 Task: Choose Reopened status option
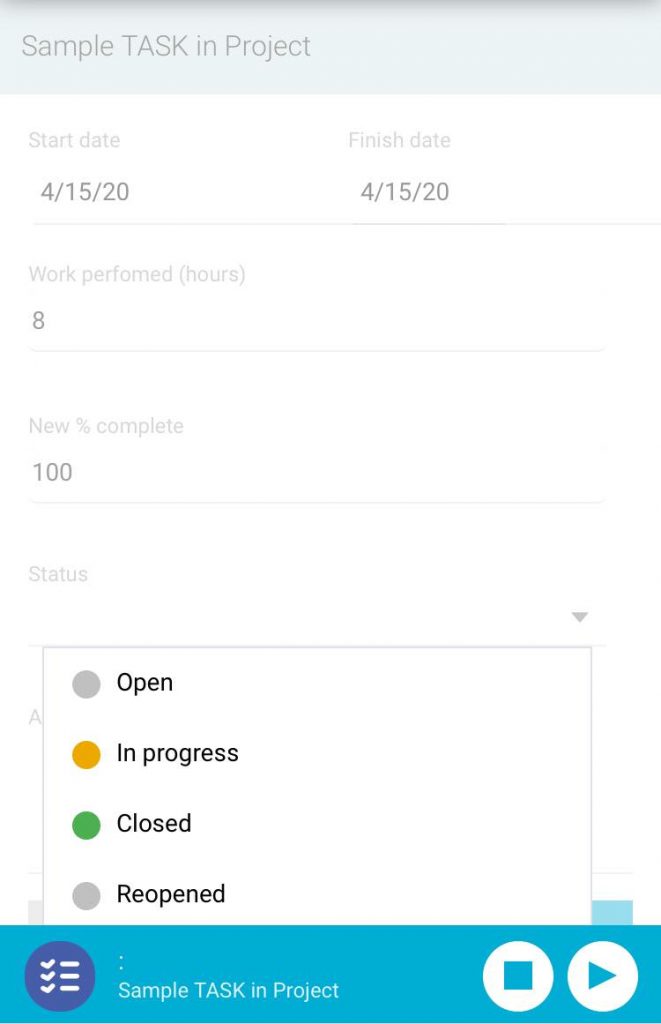click(x=171, y=894)
